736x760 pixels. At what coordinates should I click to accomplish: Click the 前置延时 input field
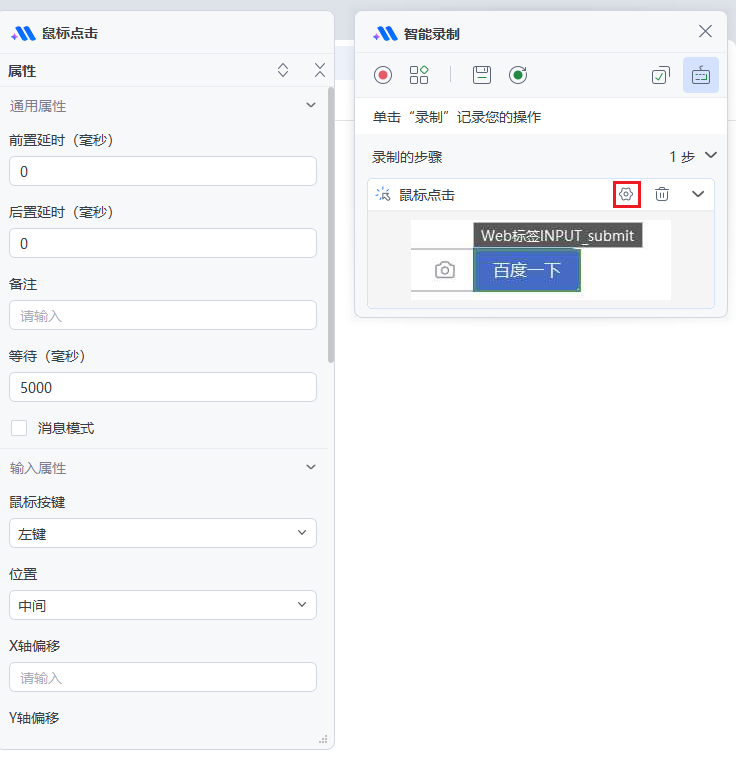click(x=162, y=172)
